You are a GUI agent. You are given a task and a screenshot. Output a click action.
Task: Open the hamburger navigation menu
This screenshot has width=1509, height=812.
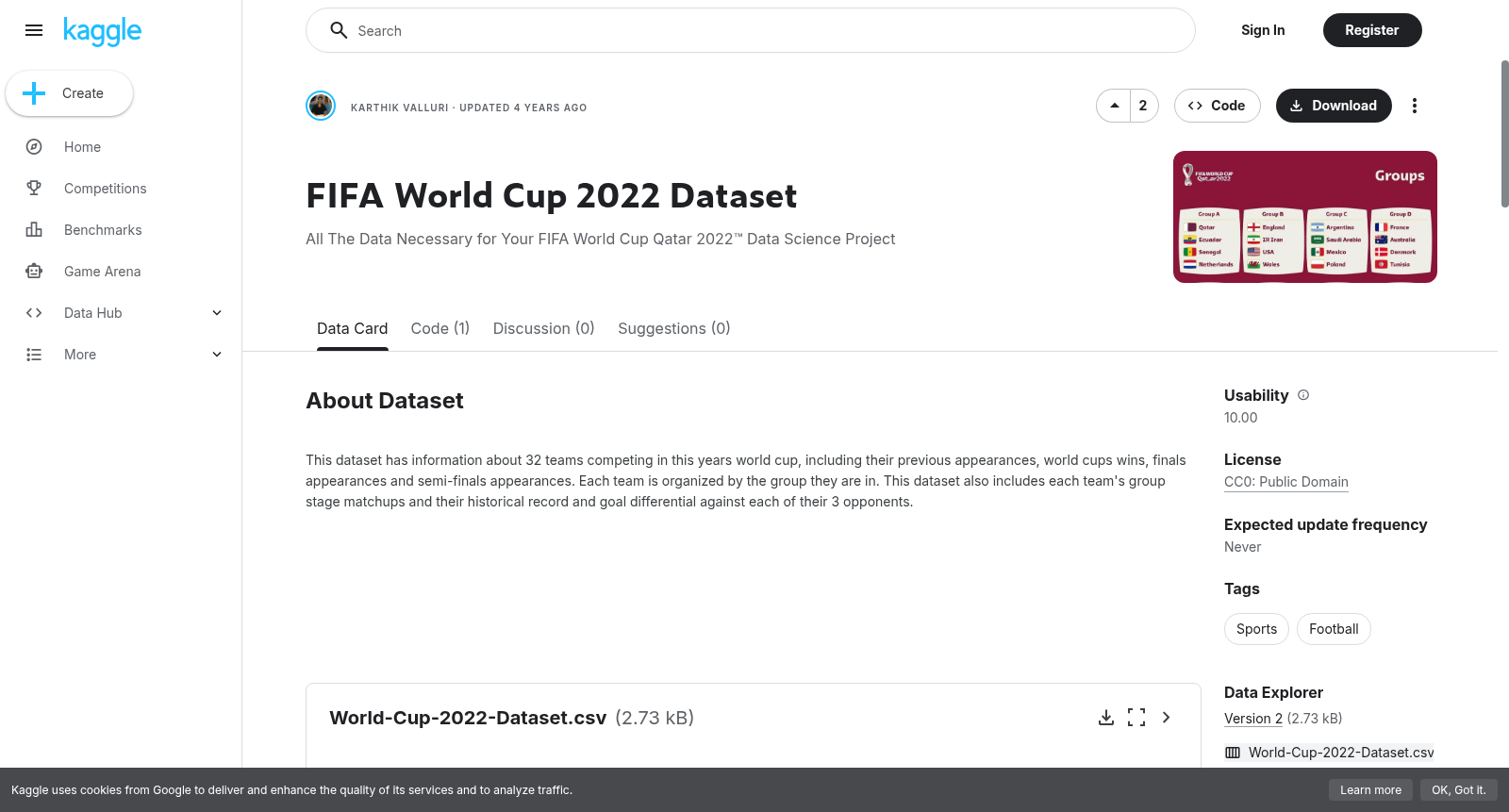34,30
